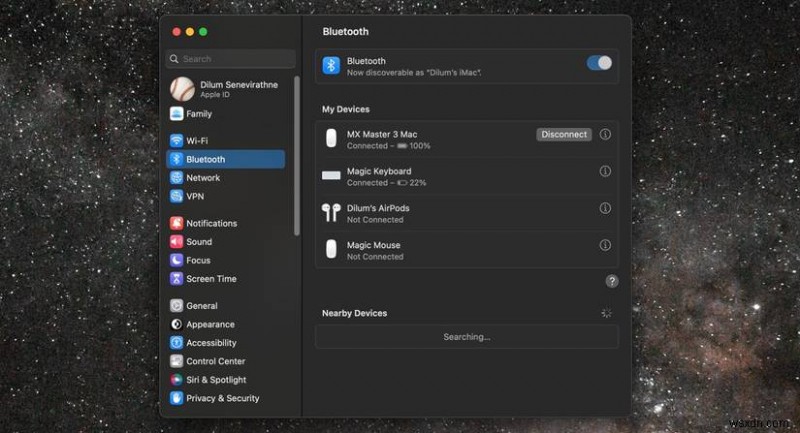This screenshot has width=800, height=433.
Task: Show info for Magic Keyboard
Action: (x=605, y=171)
